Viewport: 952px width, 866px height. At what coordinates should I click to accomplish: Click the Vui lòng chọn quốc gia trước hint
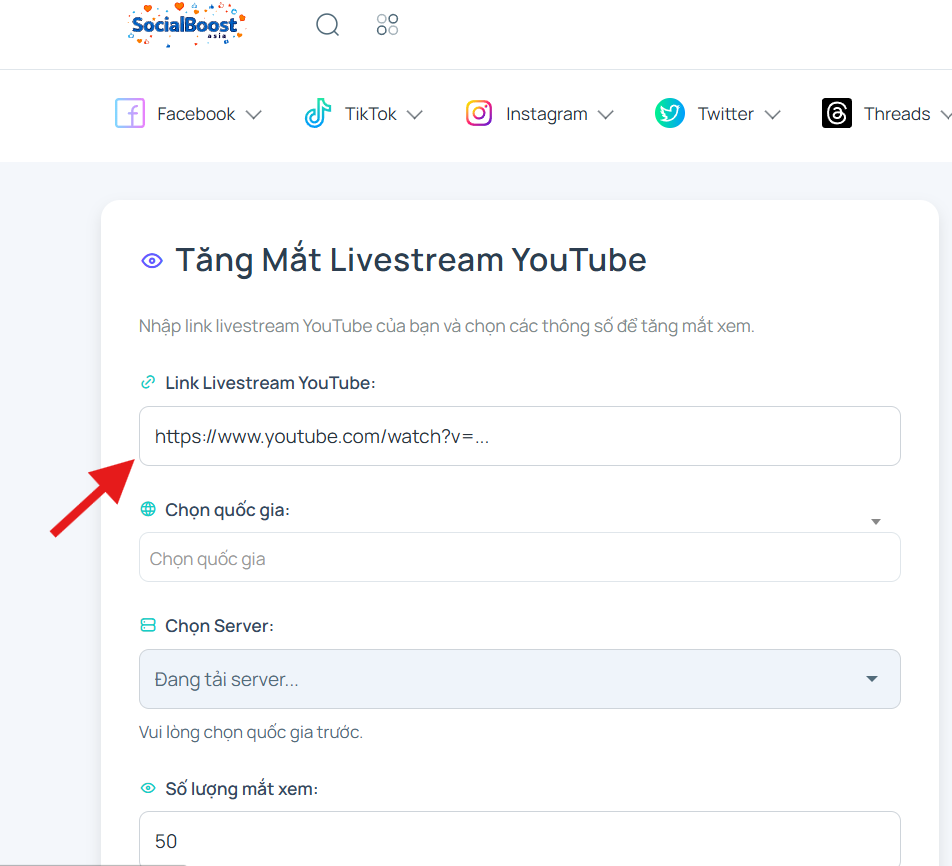tap(251, 732)
